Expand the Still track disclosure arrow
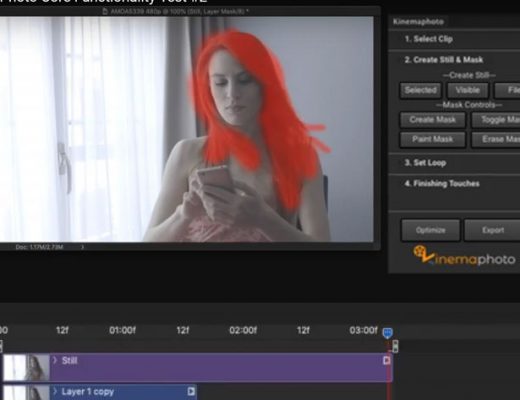Screen dimensions: 520x400 (x=55, y=360)
